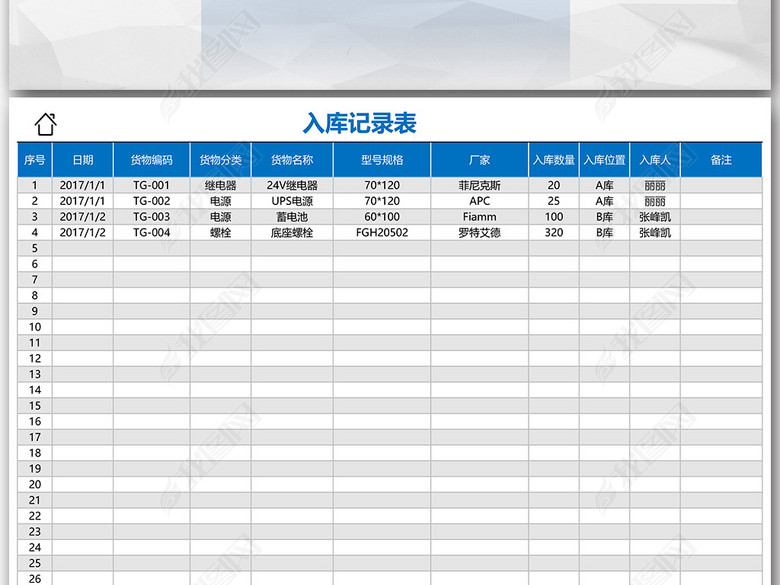The height and width of the screenshot is (585, 780).
Task: Select the 螺栓 category cell
Action: (x=220, y=233)
